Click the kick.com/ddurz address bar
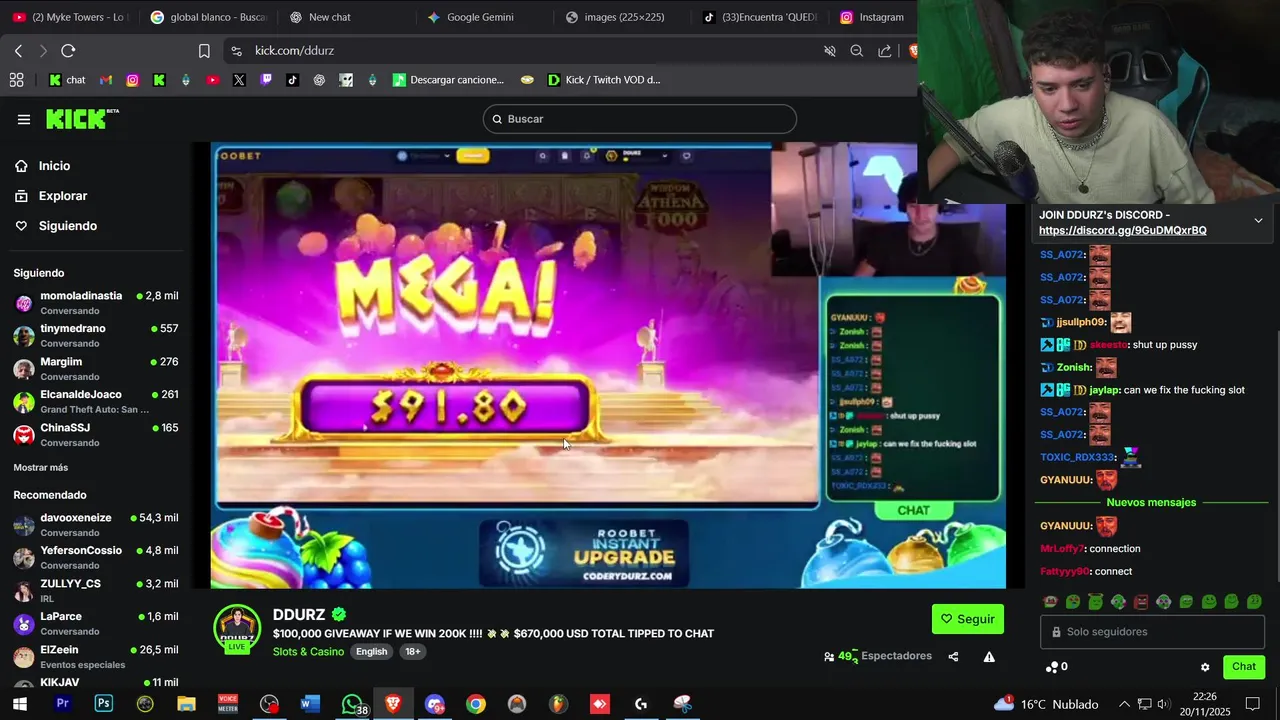Viewport: 1280px width, 720px height. click(294, 51)
